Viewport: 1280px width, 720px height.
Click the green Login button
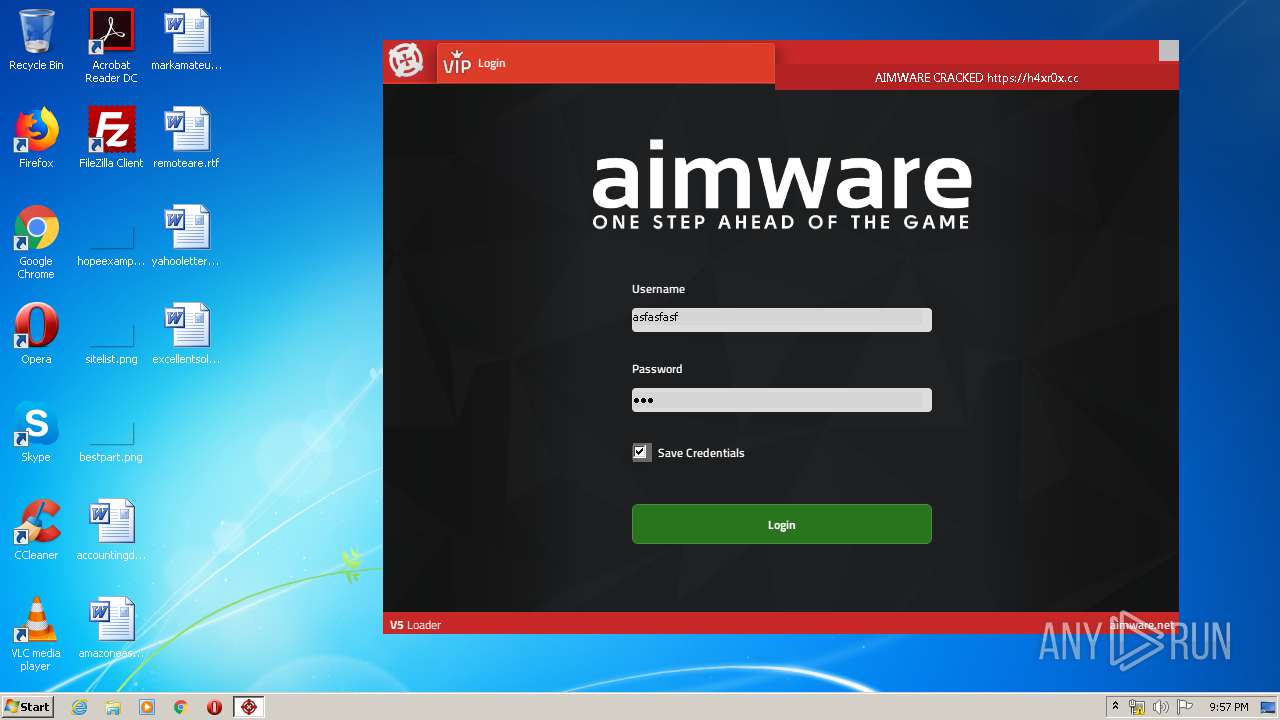781,524
